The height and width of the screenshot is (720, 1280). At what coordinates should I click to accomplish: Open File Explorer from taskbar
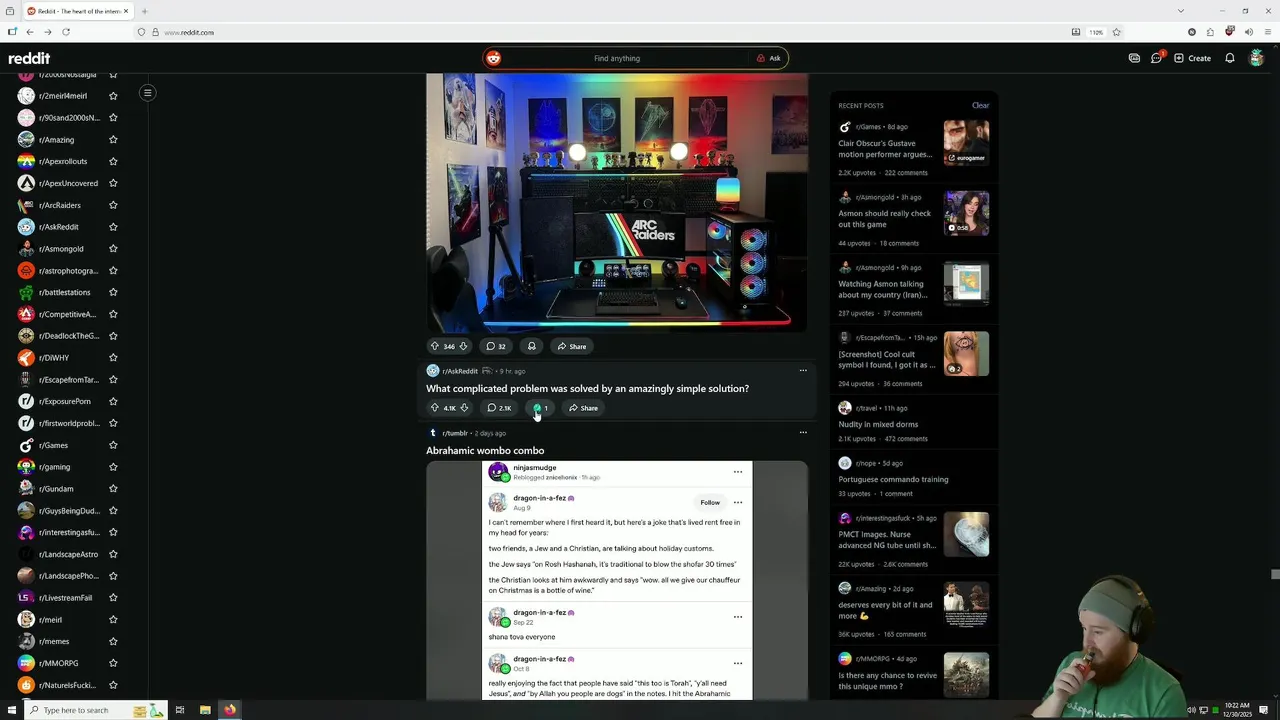(x=205, y=710)
